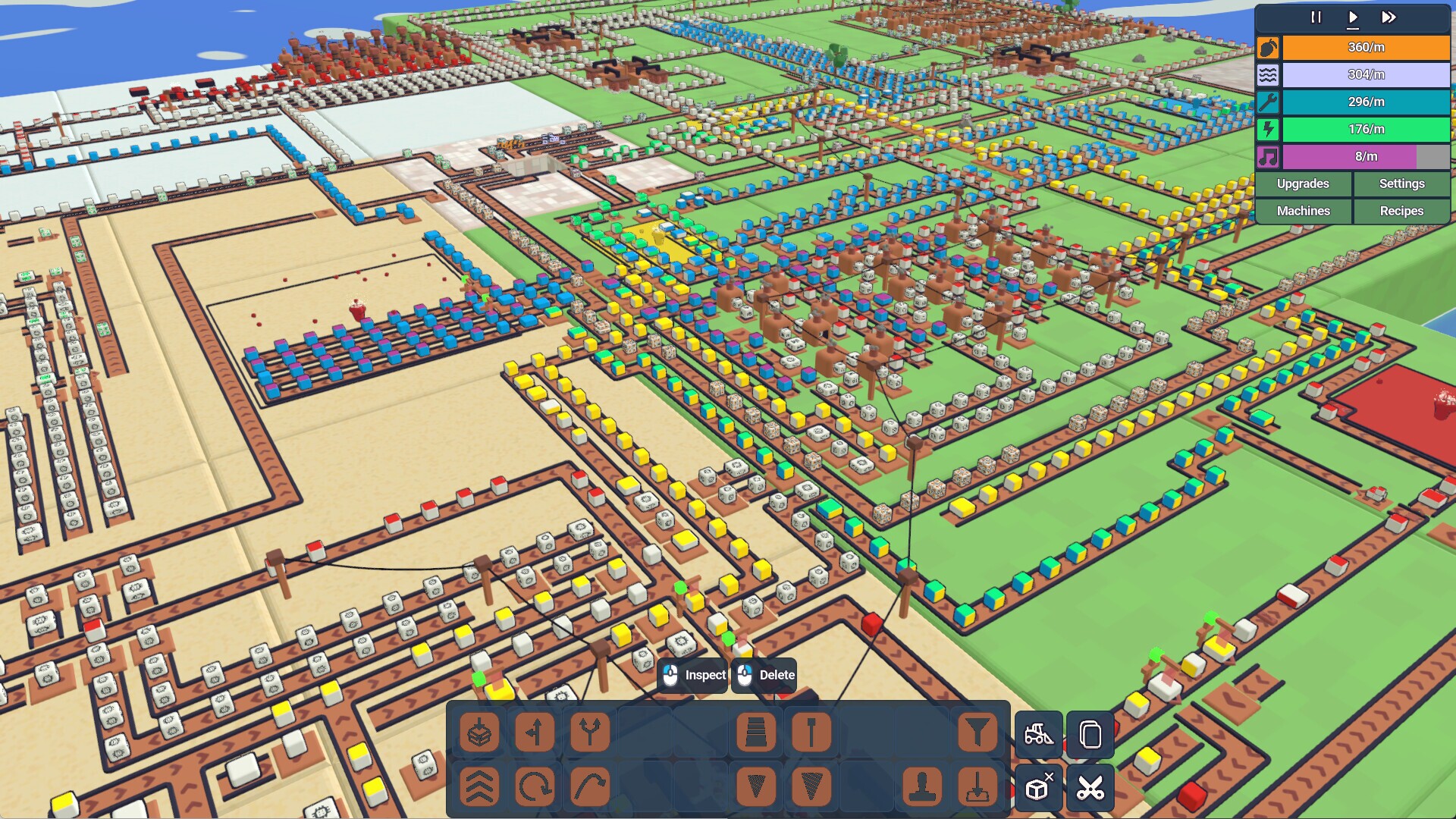
Task: Open the Upgrades panel
Action: pos(1303,184)
